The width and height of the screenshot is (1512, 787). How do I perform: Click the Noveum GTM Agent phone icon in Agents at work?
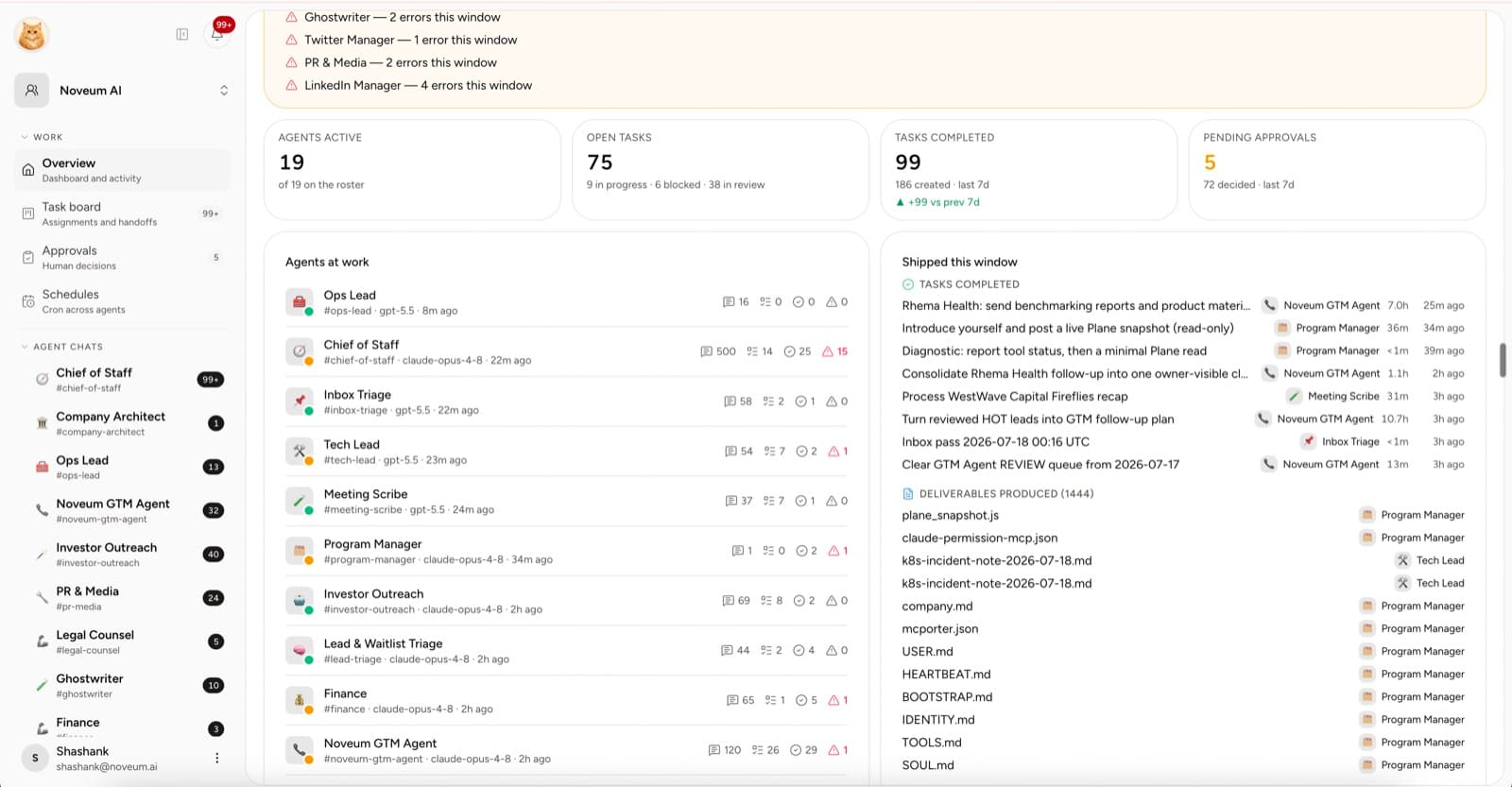[300, 750]
